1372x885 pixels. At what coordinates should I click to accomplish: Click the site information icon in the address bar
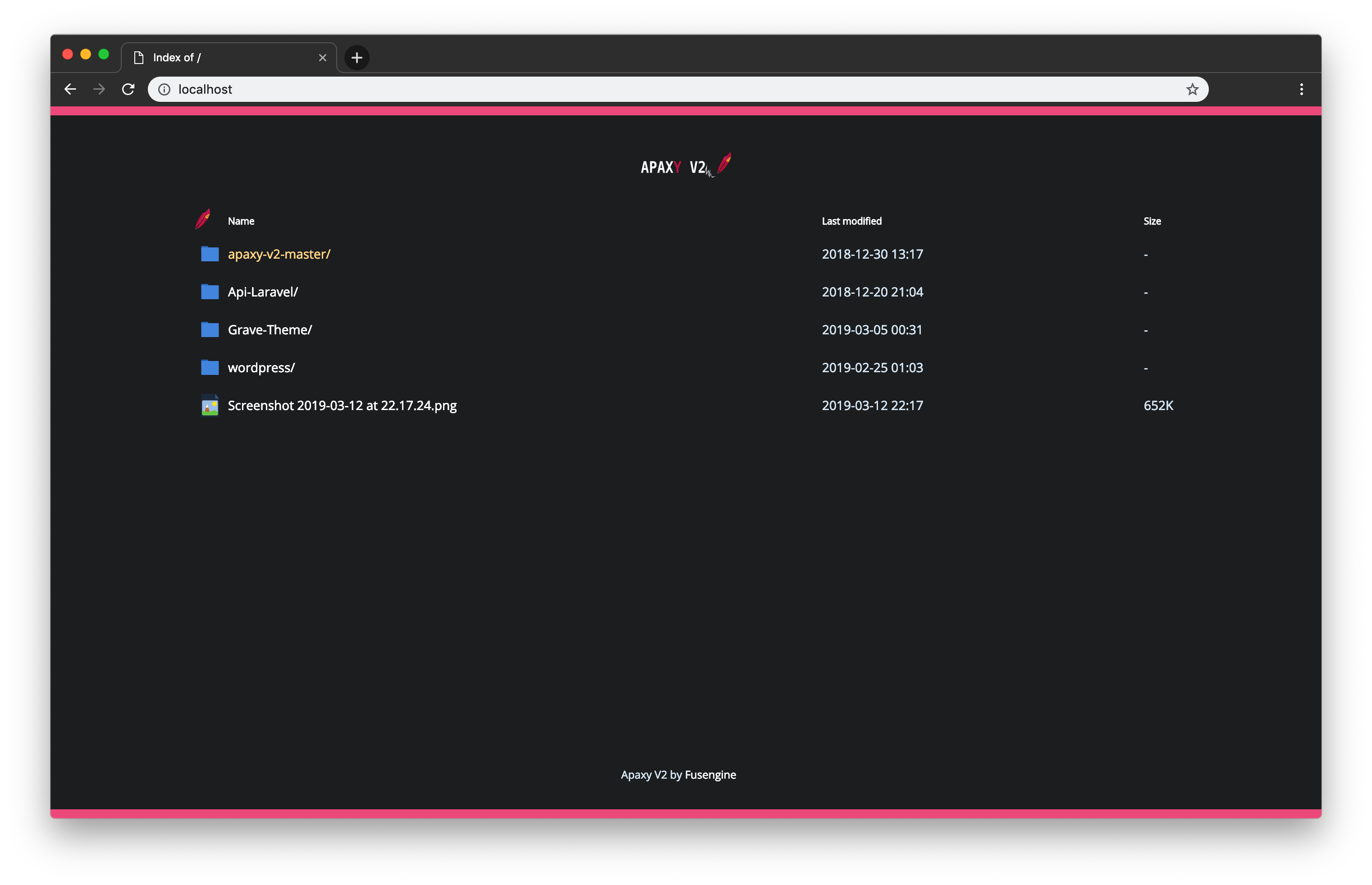pos(165,89)
